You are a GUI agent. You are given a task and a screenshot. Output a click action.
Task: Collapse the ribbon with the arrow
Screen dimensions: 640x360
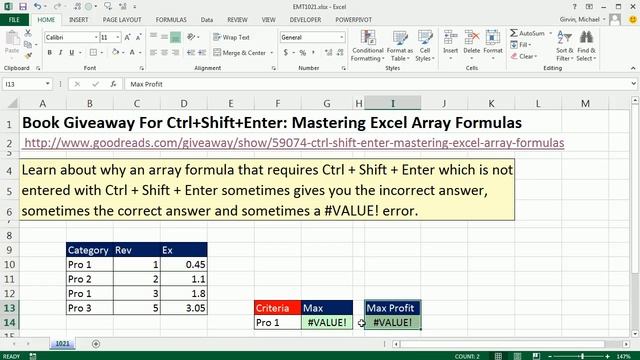coord(633,68)
